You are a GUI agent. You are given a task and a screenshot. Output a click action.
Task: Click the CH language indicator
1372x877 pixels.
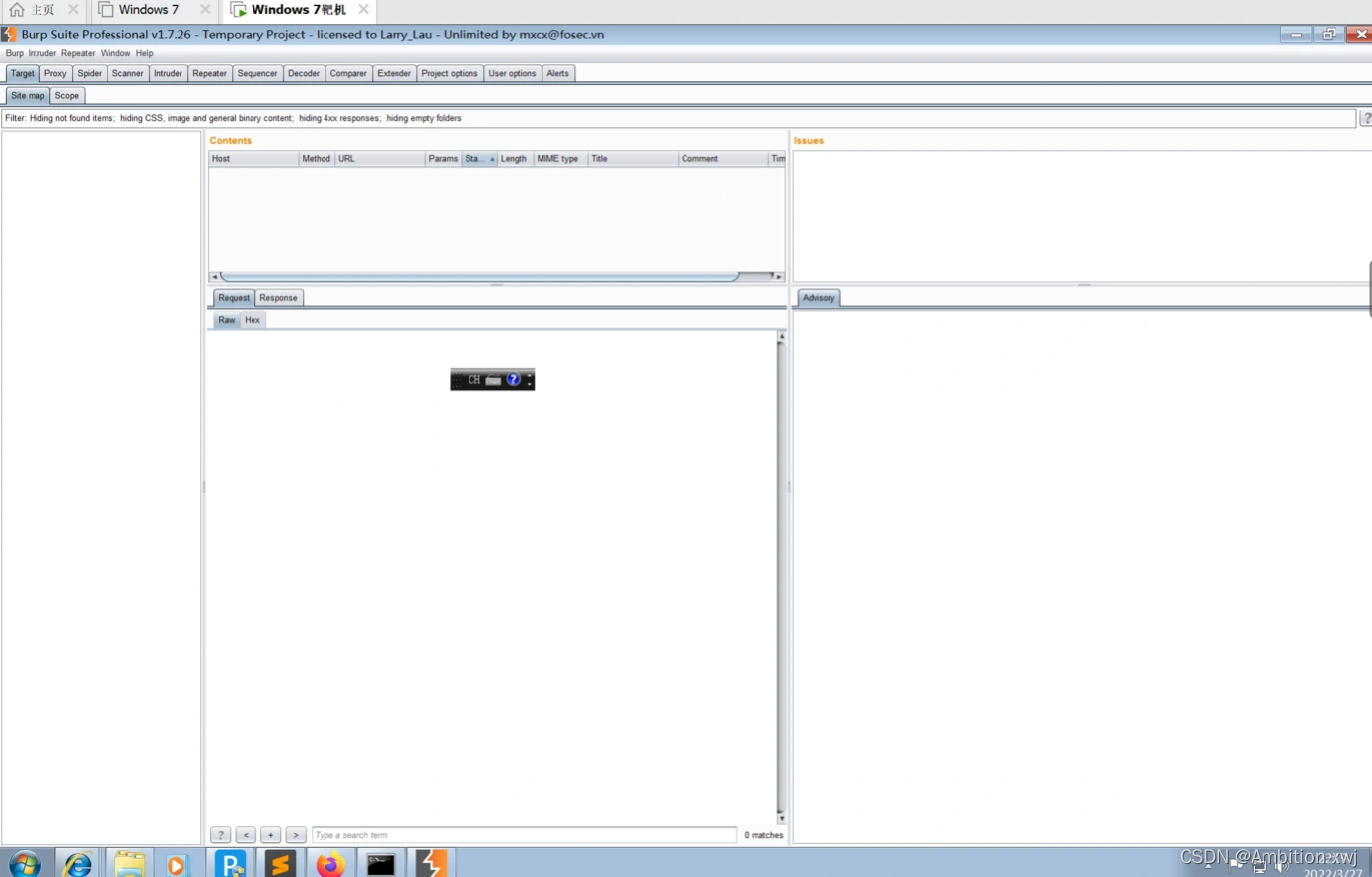point(474,380)
